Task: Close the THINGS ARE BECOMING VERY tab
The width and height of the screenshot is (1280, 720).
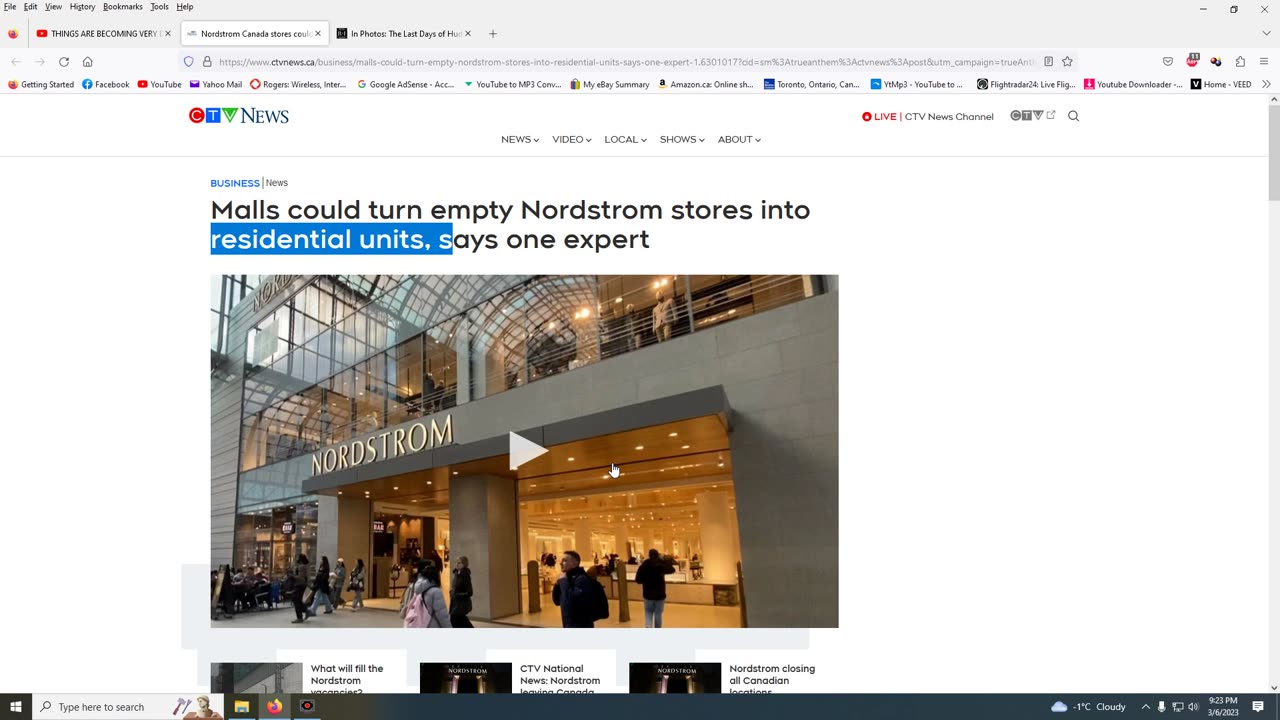Action: [x=168, y=33]
